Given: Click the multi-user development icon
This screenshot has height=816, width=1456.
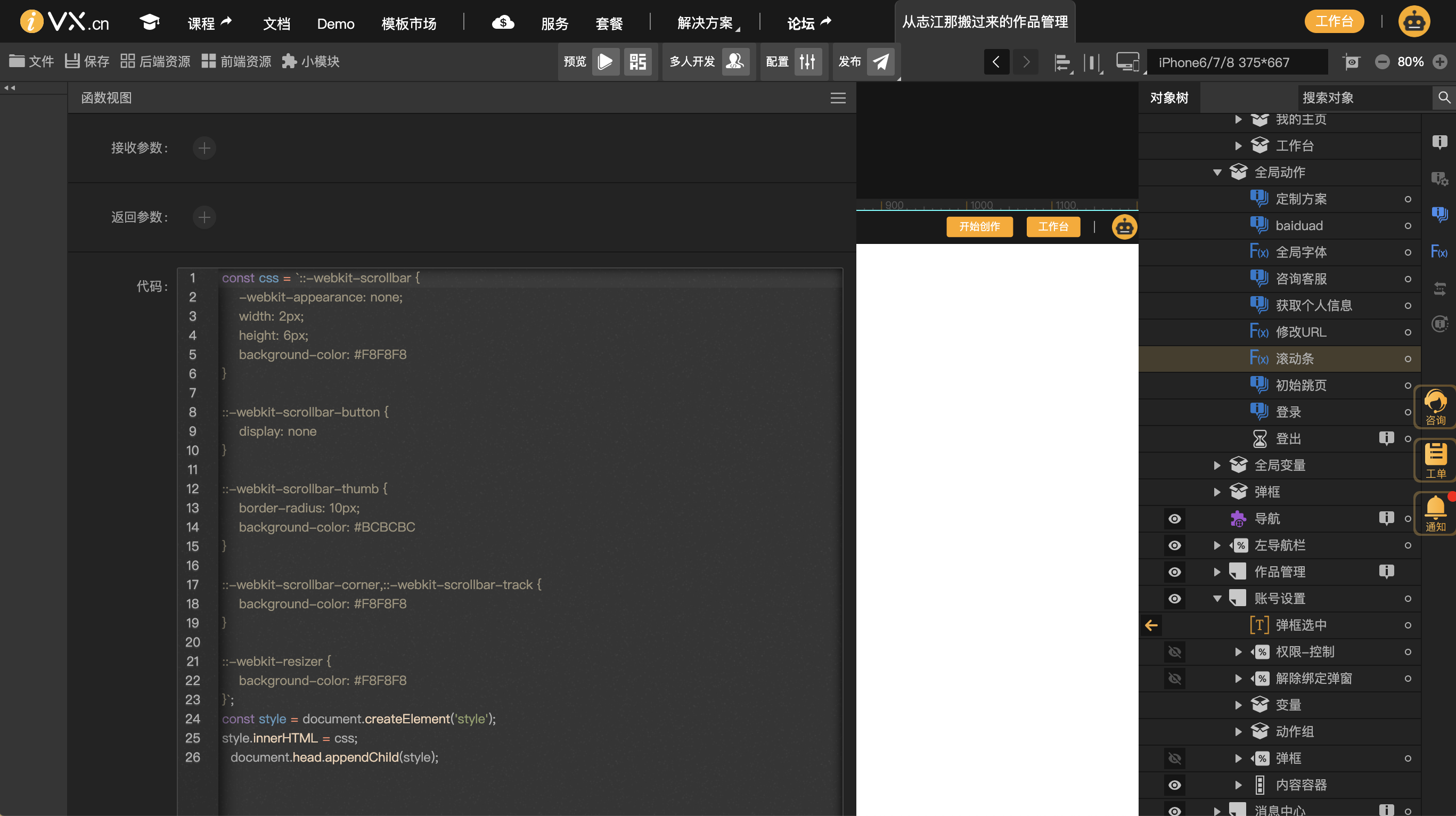Looking at the screenshot, I should [735, 62].
